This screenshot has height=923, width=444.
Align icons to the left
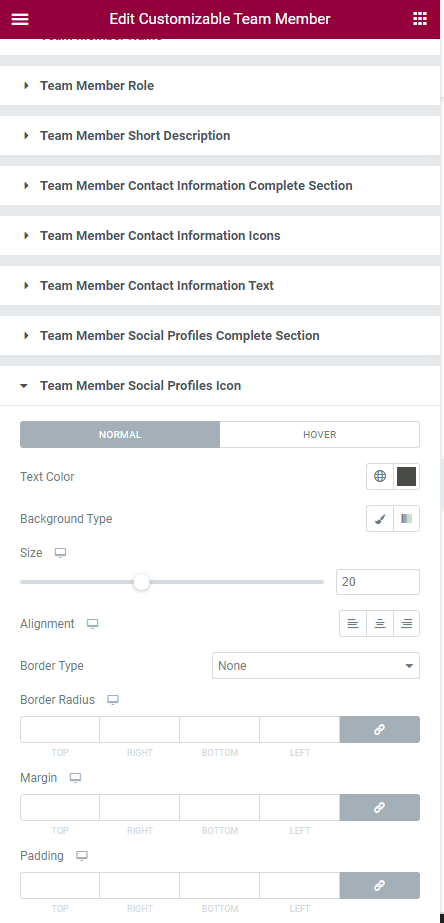pos(353,623)
